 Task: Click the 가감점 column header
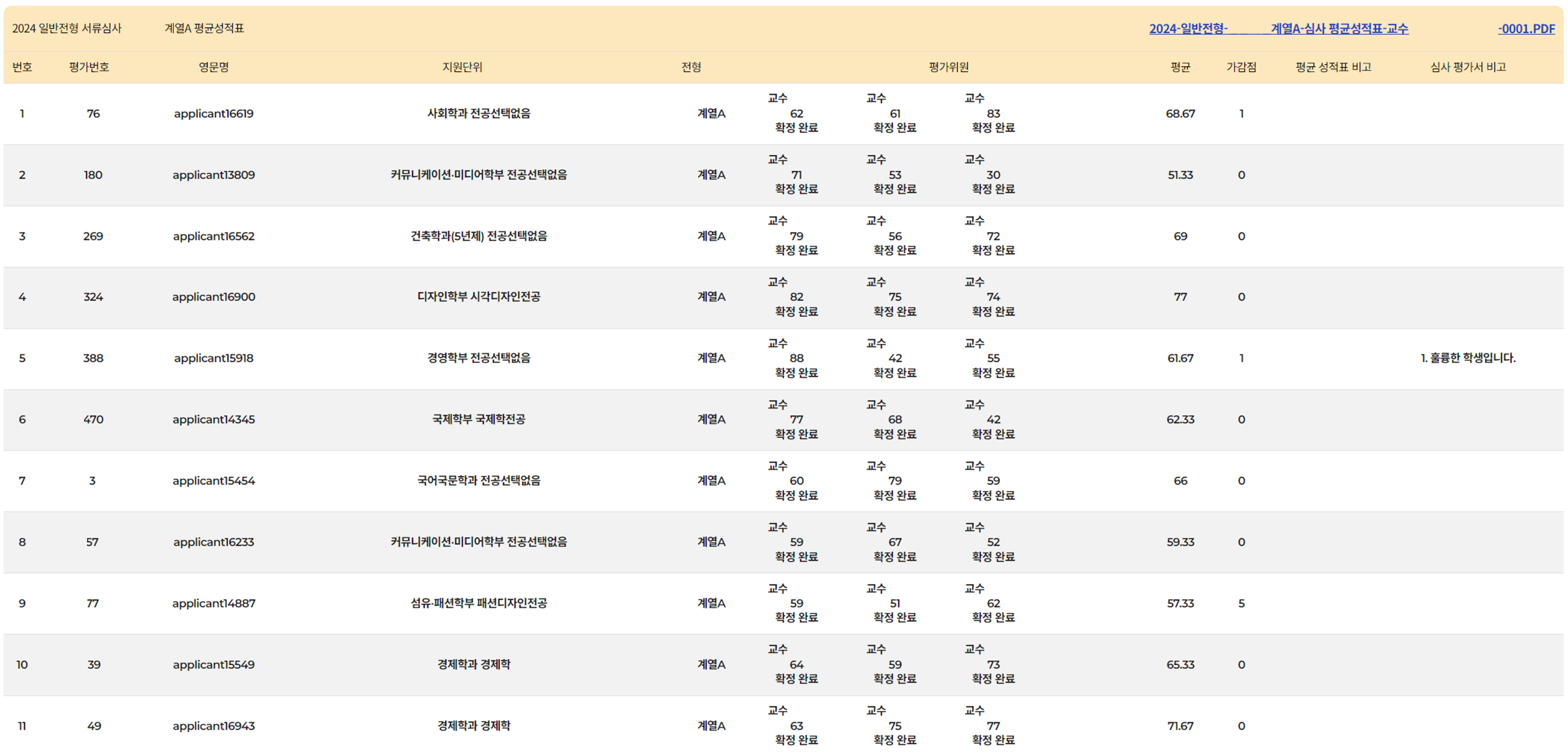1241,67
